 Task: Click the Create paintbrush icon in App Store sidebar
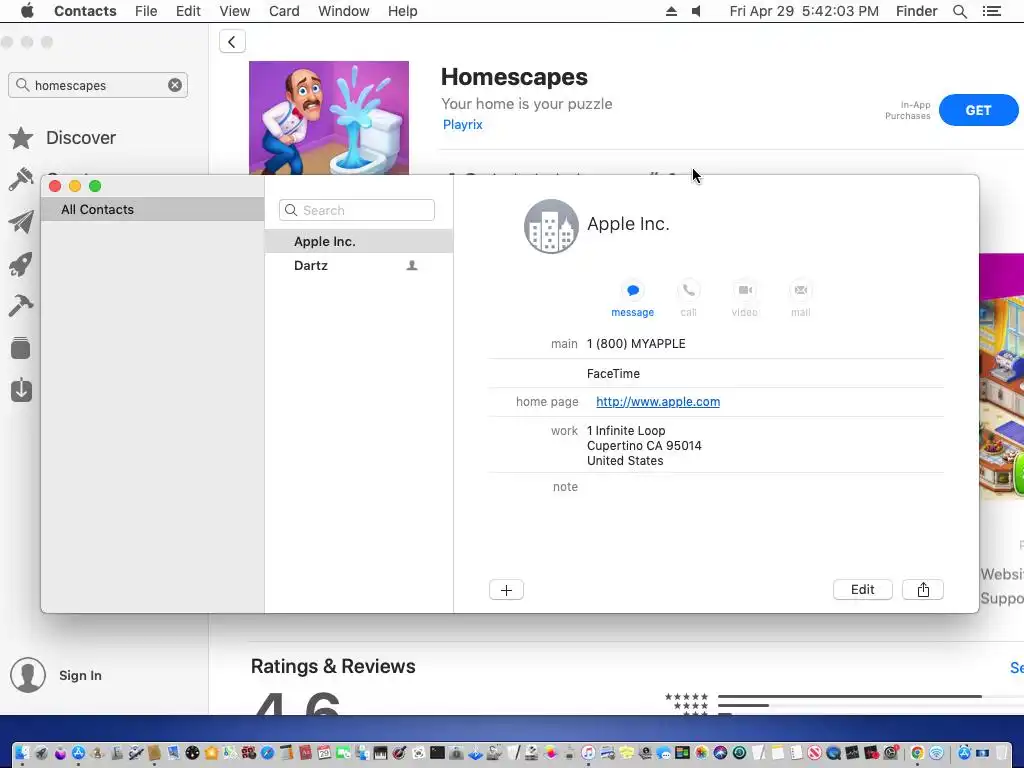tap(21, 179)
